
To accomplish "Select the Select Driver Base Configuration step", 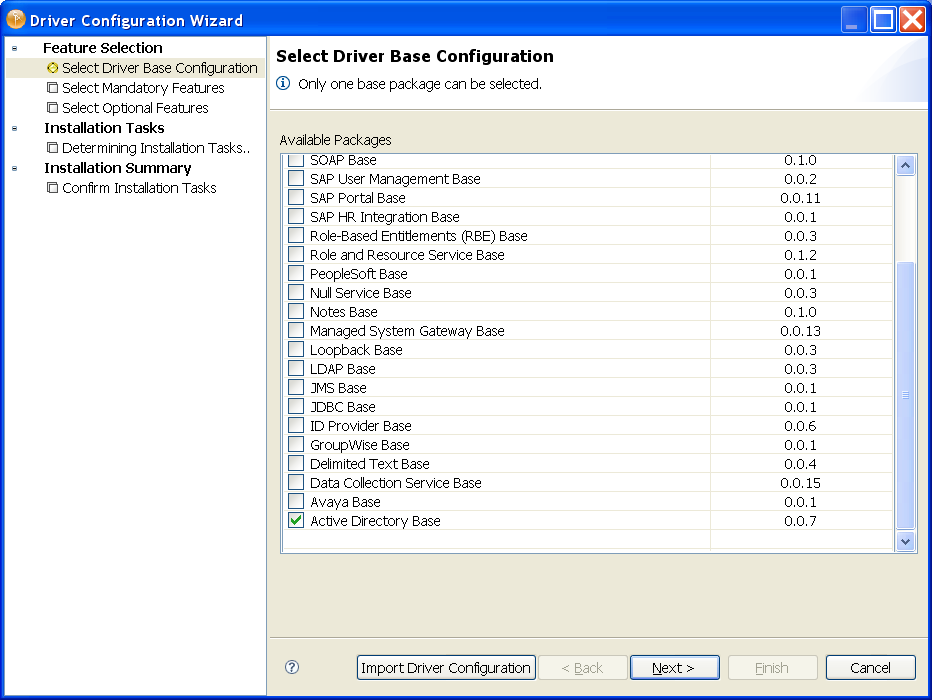I will 159,68.
